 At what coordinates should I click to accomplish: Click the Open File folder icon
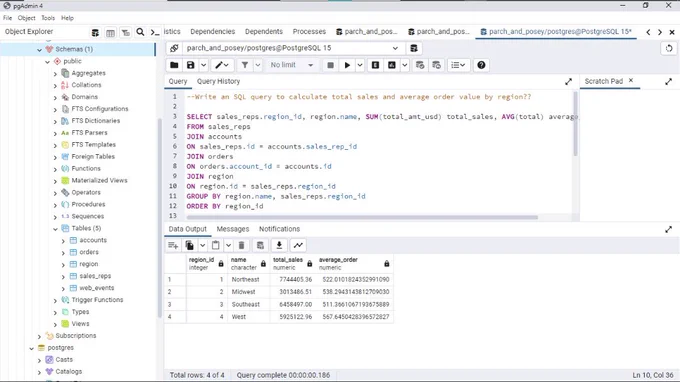(174, 65)
